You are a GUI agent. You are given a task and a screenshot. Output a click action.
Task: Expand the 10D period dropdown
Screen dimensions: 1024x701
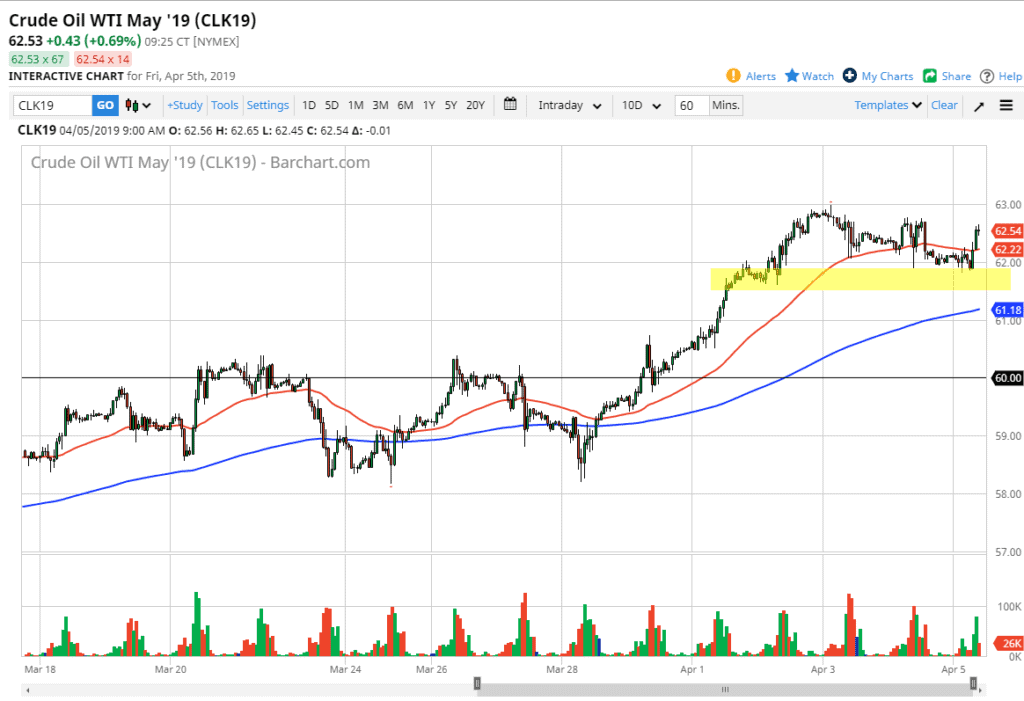coord(640,105)
